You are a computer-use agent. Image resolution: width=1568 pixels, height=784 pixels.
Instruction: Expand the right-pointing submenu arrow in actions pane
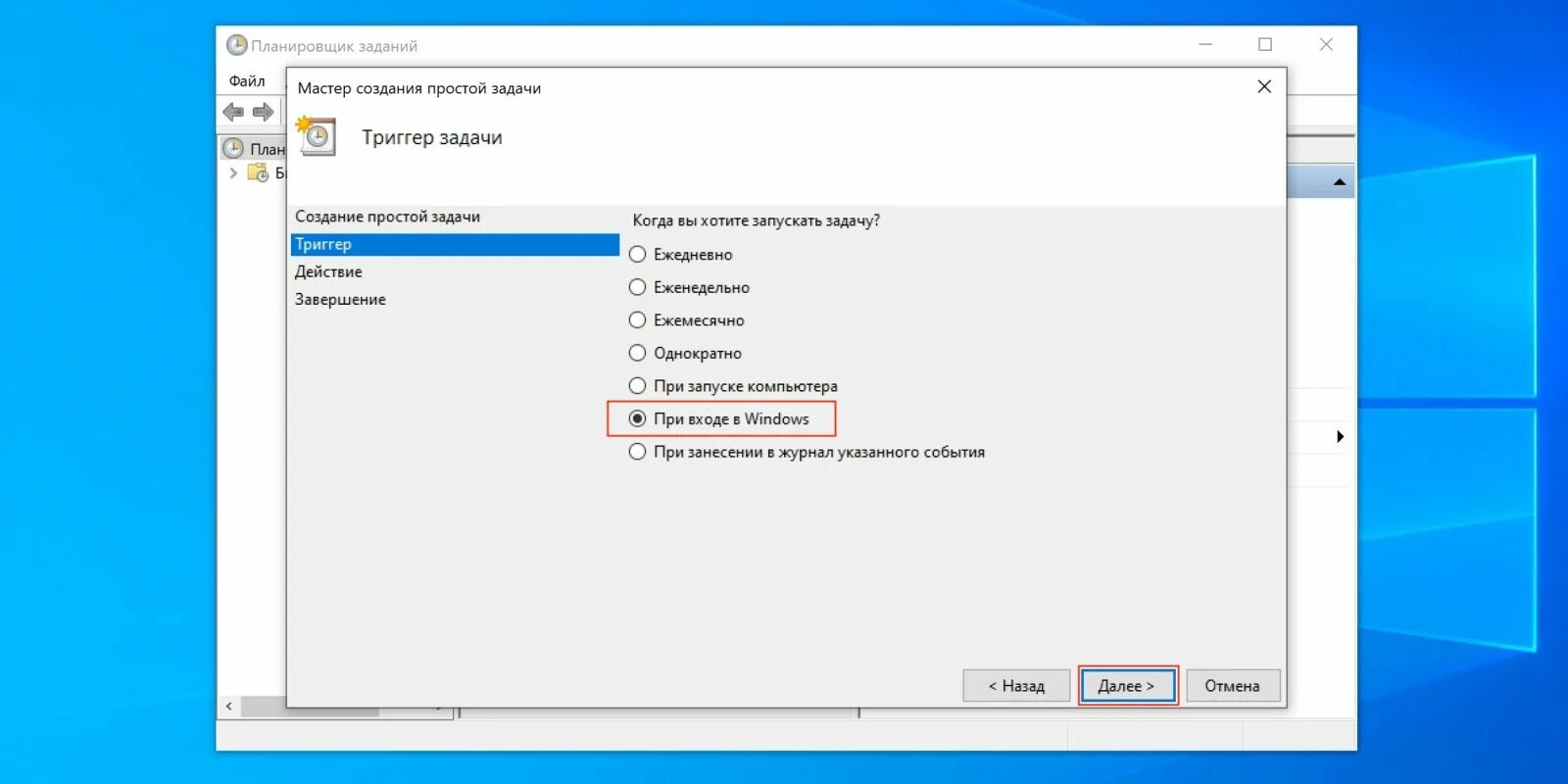pos(1340,436)
